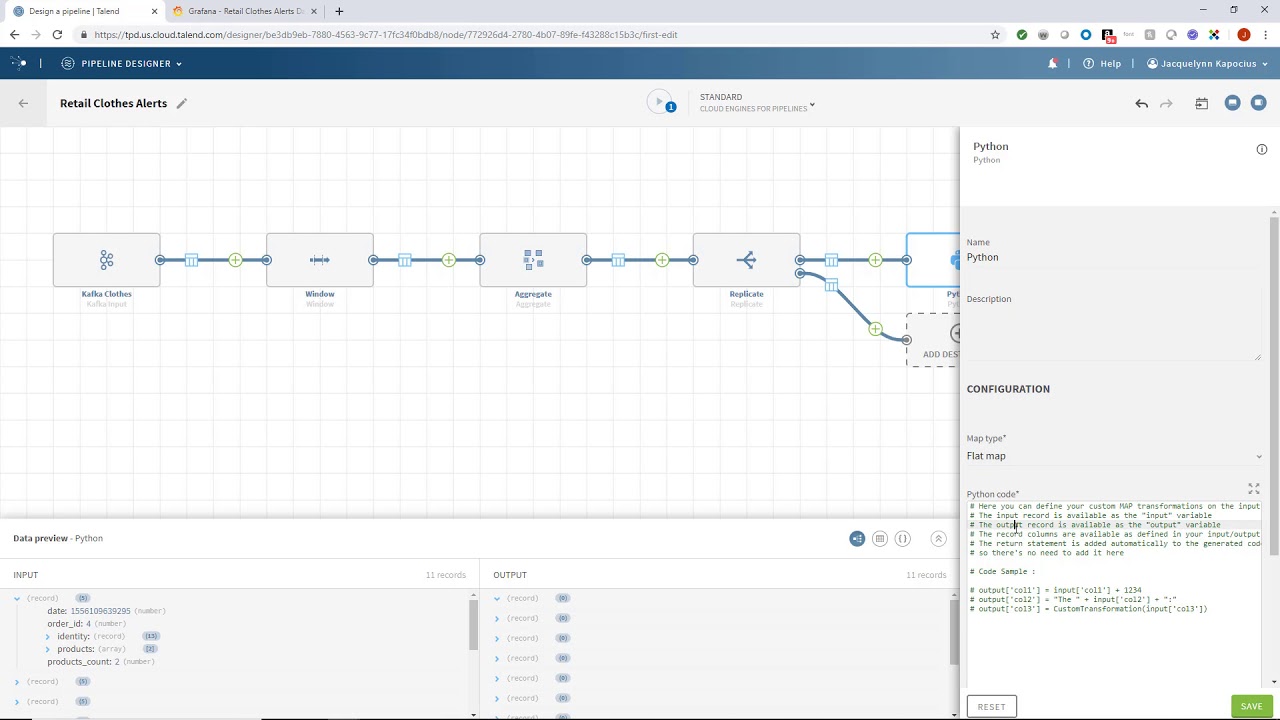Preview data between Aggregate and Replicate
Image resolution: width=1280 pixels, height=720 pixels.
coord(618,260)
